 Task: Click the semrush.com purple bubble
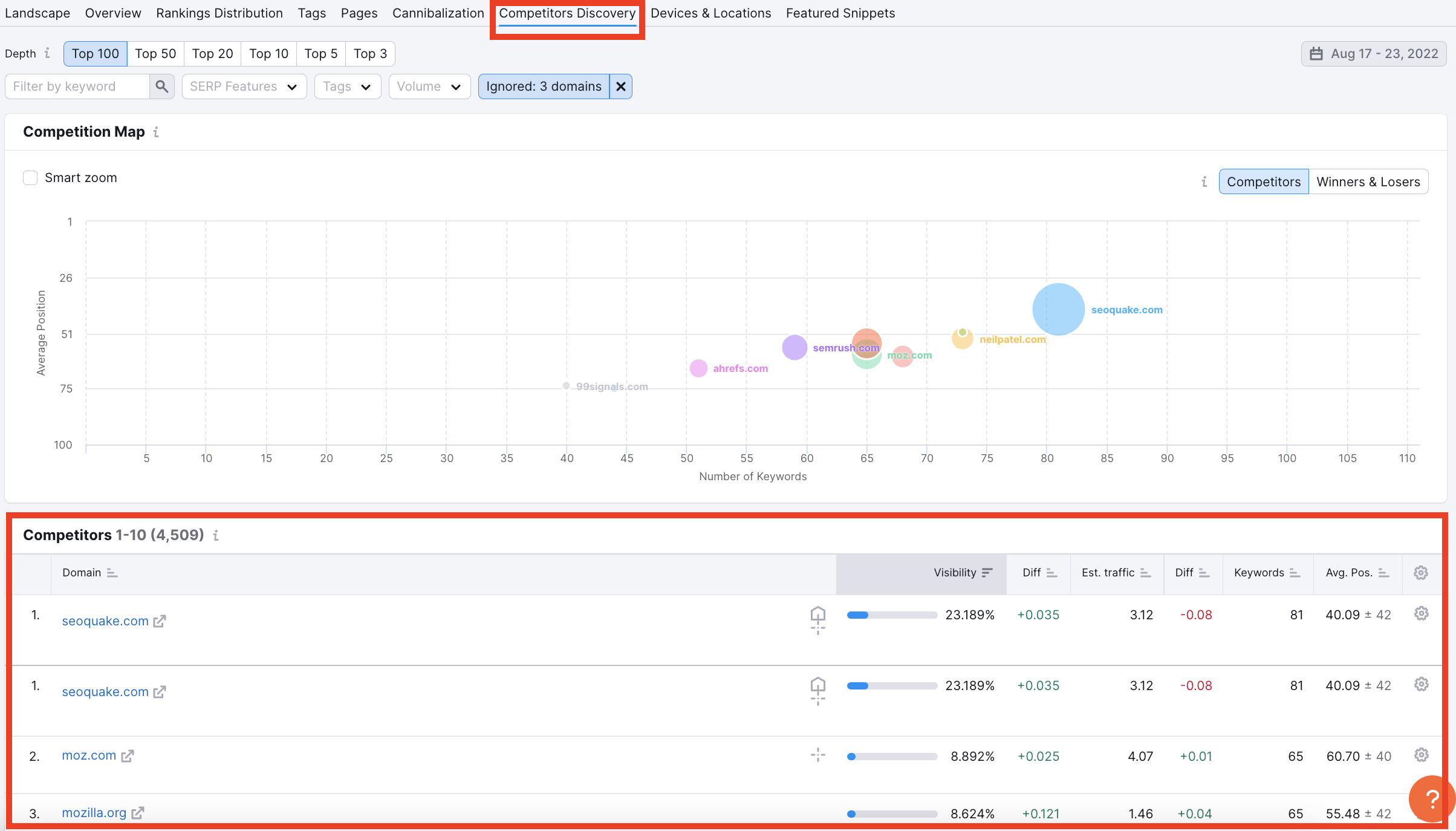click(x=795, y=347)
